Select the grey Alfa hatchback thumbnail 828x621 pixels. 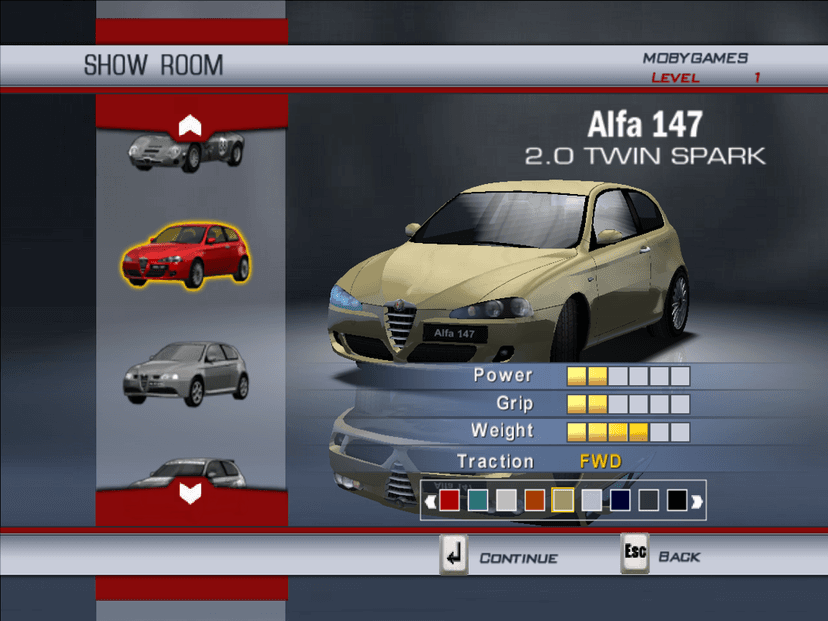(x=186, y=373)
